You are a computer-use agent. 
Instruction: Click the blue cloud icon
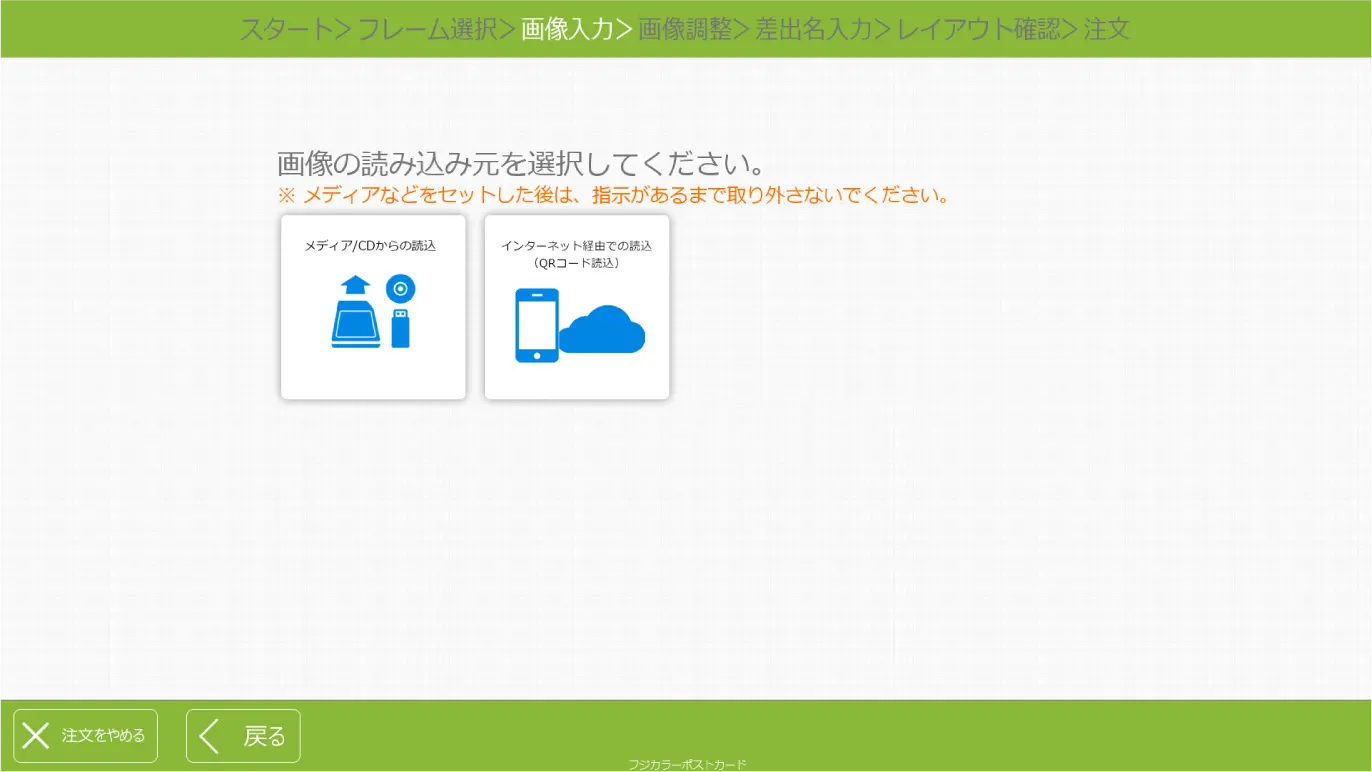click(602, 330)
